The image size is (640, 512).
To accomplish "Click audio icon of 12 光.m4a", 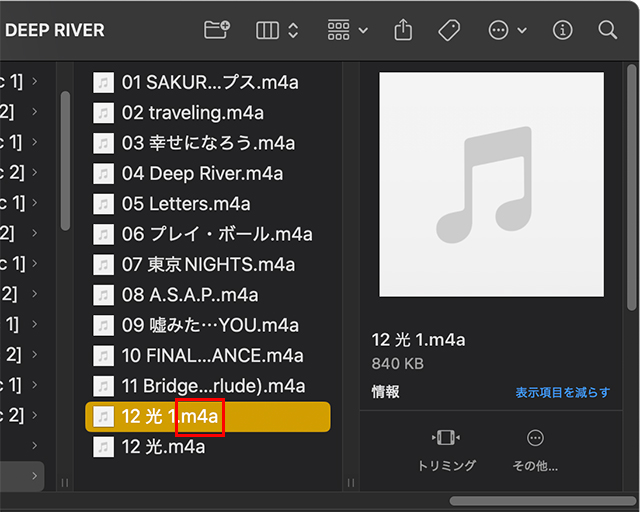I will point(103,447).
